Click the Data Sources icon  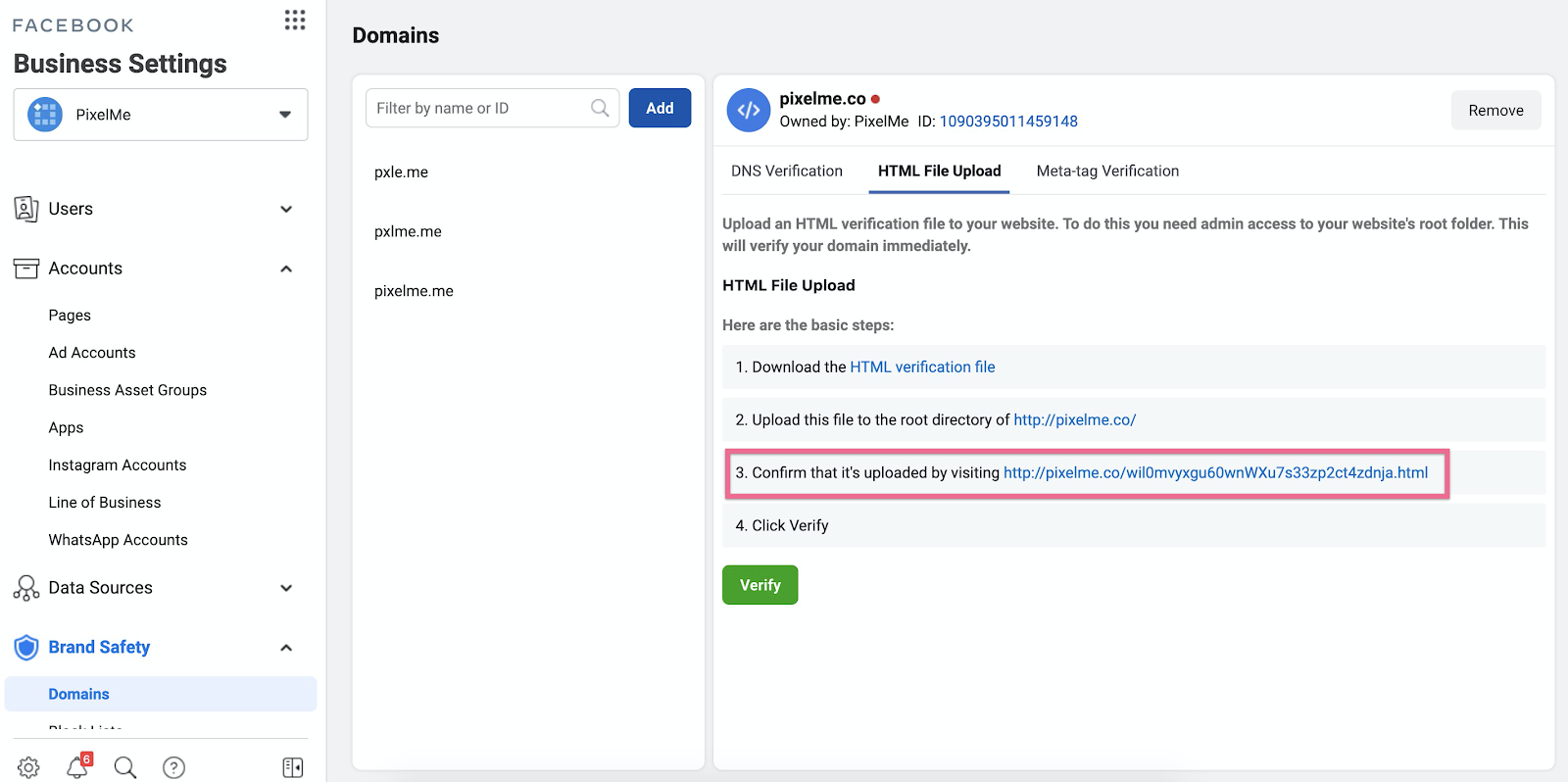[x=26, y=588]
